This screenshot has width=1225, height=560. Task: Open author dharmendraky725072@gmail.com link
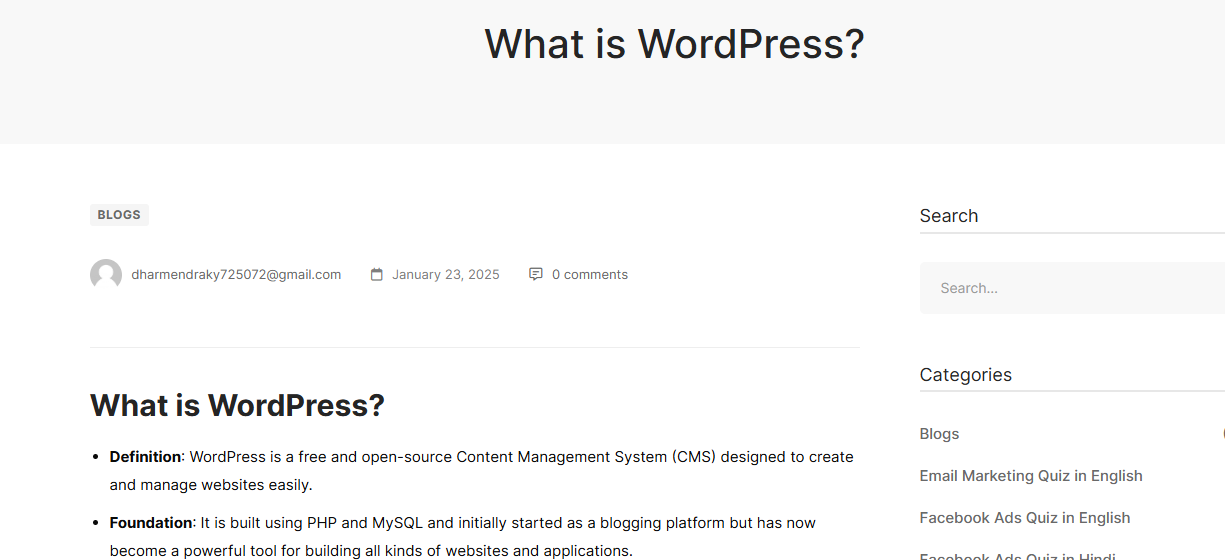coord(236,274)
